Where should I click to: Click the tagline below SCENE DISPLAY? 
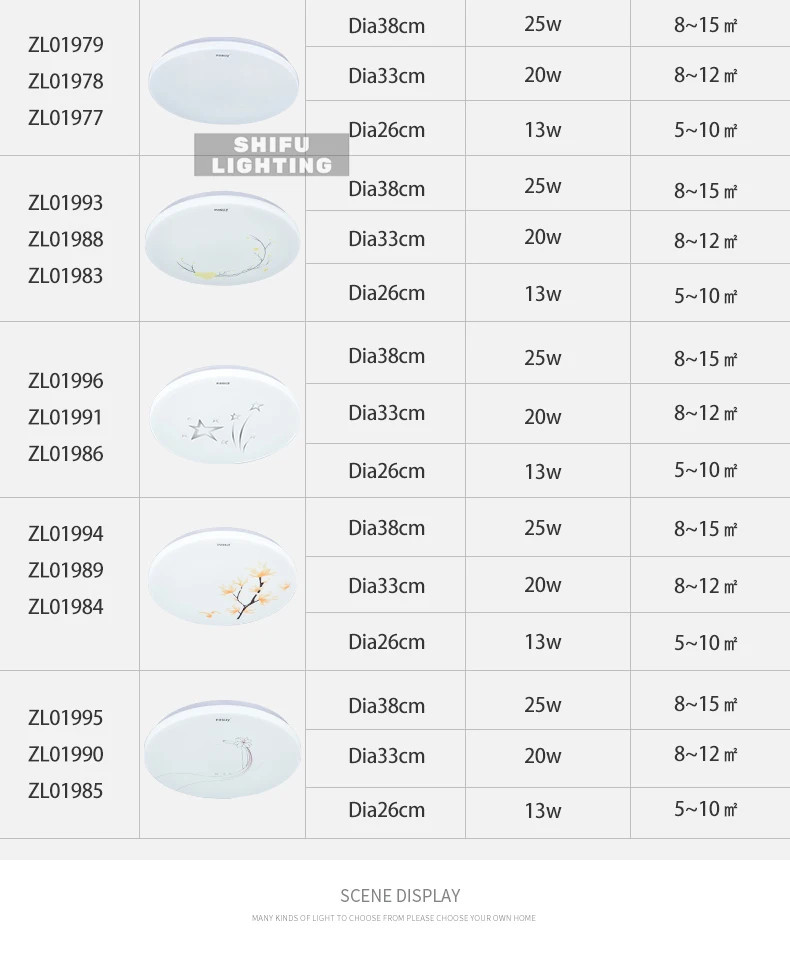(x=394, y=918)
